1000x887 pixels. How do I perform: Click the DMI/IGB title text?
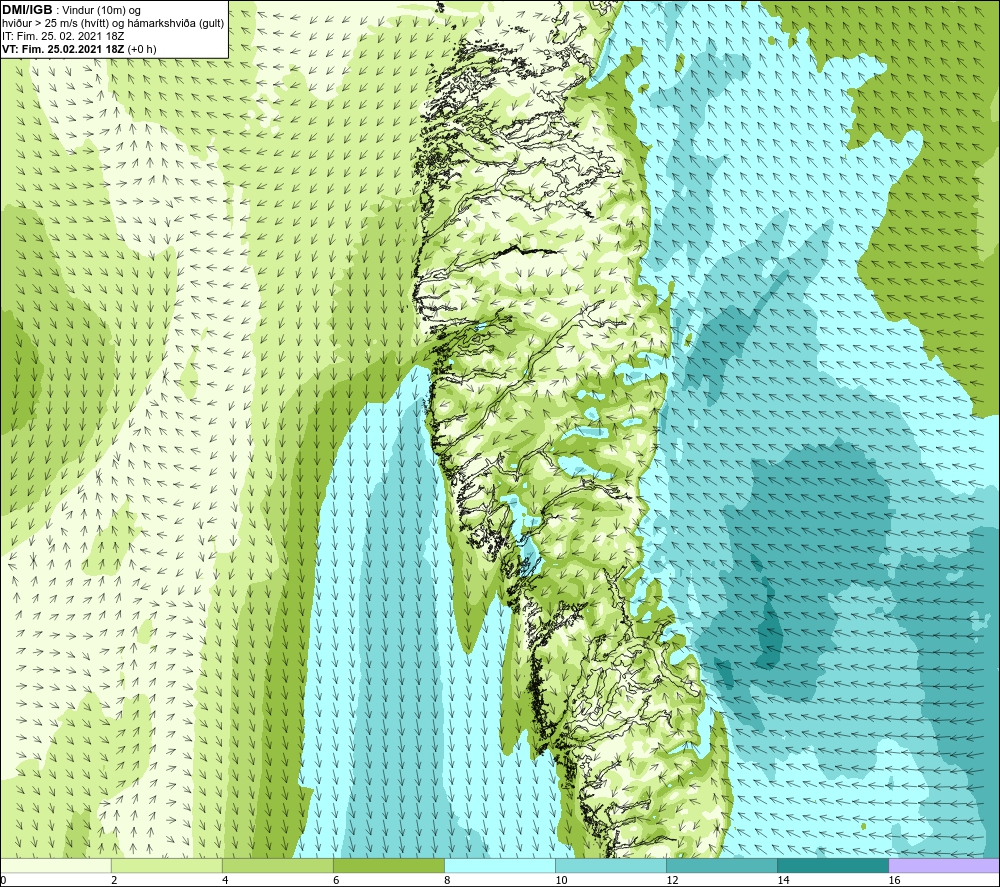(27, 10)
